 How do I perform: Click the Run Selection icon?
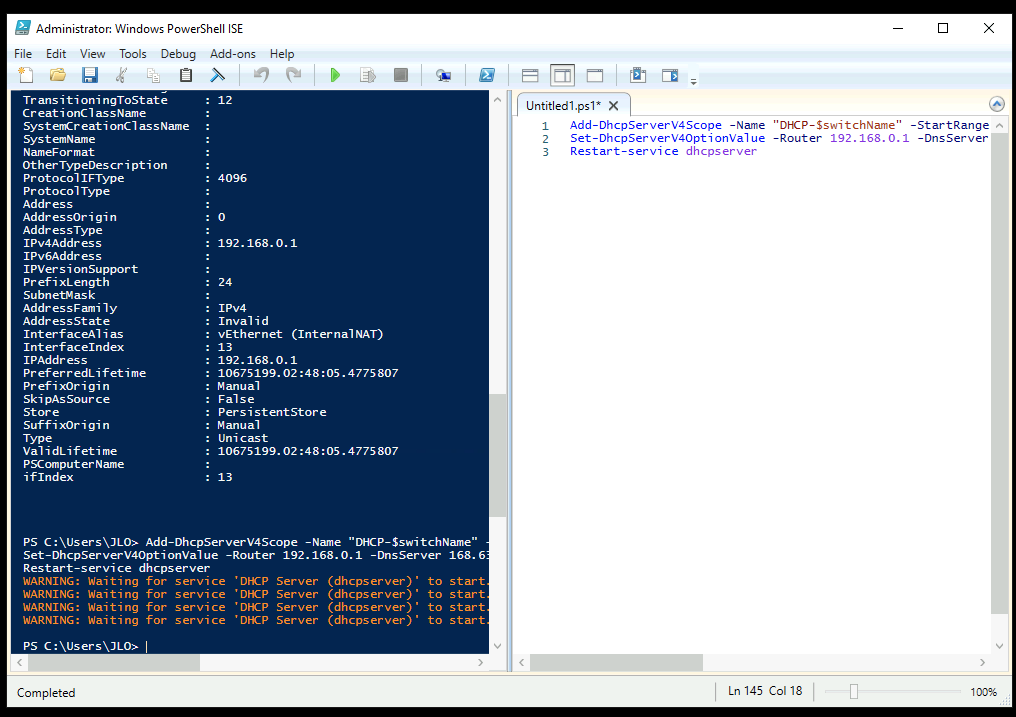367,75
